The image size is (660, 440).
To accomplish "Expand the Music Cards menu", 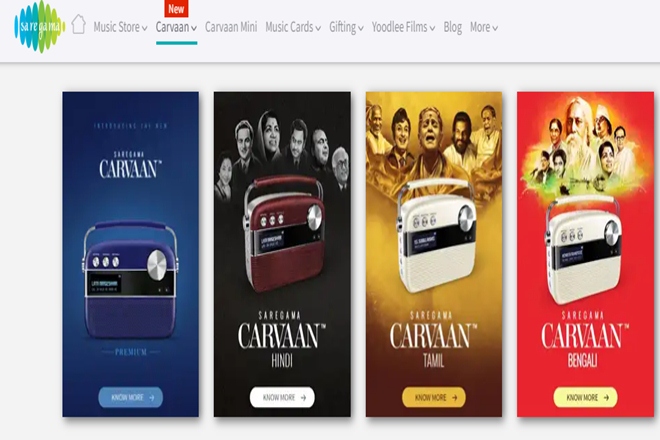I will coord(293,27).
